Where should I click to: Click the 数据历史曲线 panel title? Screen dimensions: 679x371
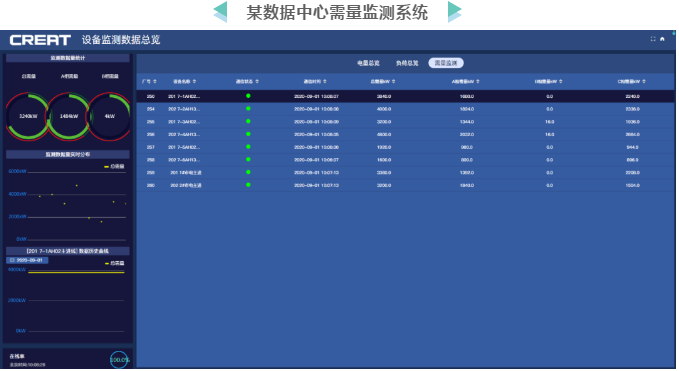pyautogui.click(x=68, y=251)
